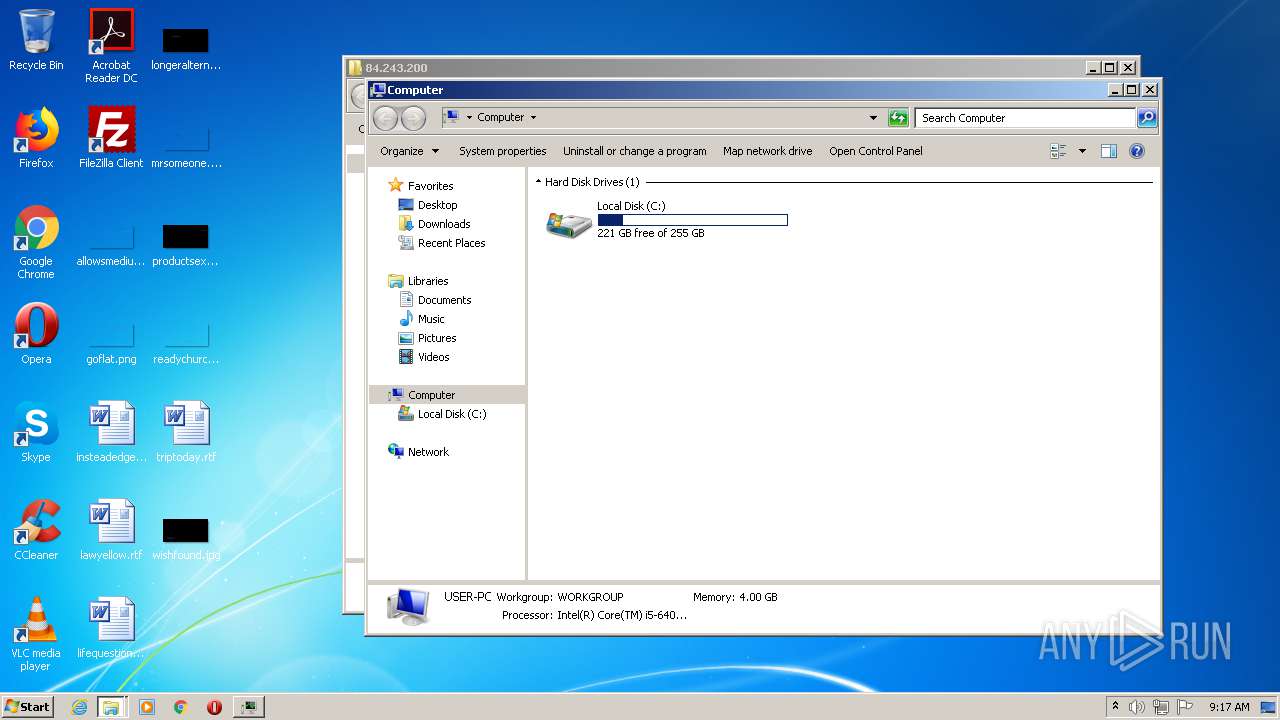Click Explorer Forward navigation arrow
The height and width of the screenshot is (720, 1280).
click(413, 118)
